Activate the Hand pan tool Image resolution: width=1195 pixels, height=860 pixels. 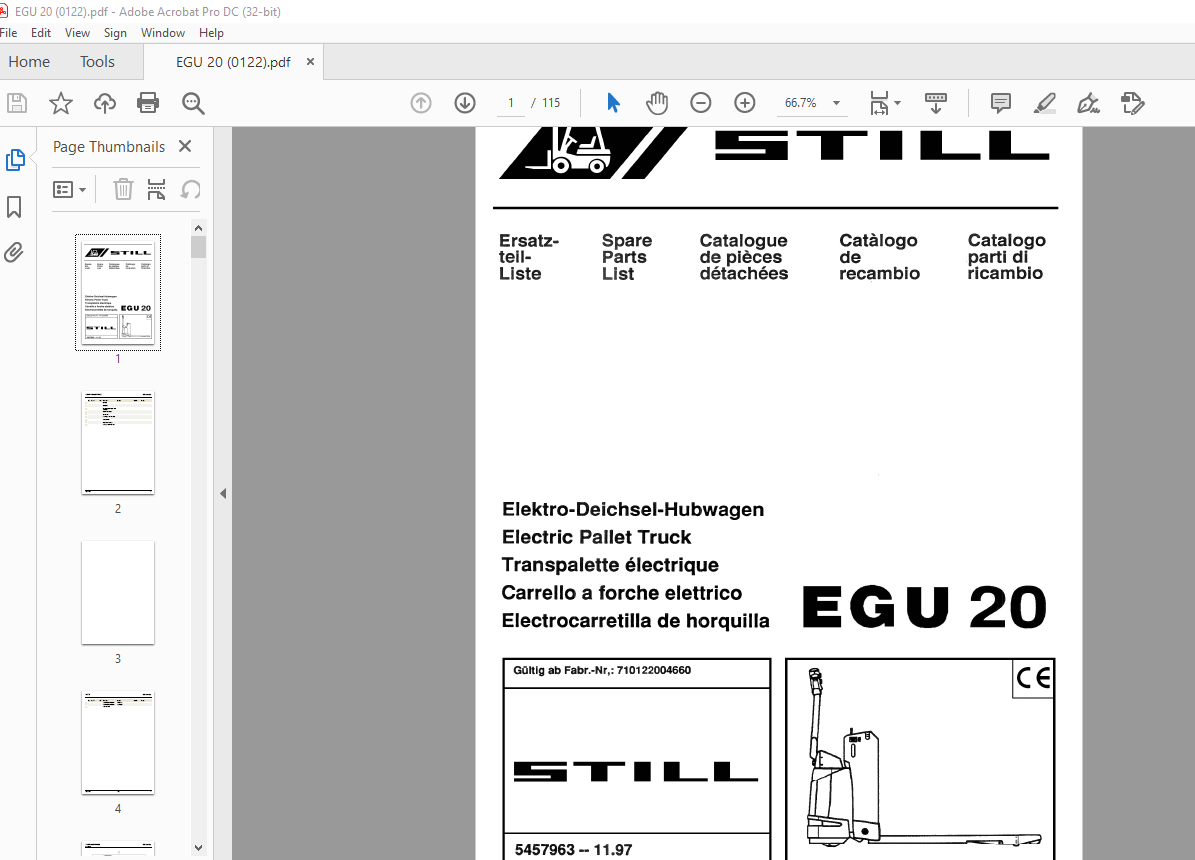coord(656,103)
